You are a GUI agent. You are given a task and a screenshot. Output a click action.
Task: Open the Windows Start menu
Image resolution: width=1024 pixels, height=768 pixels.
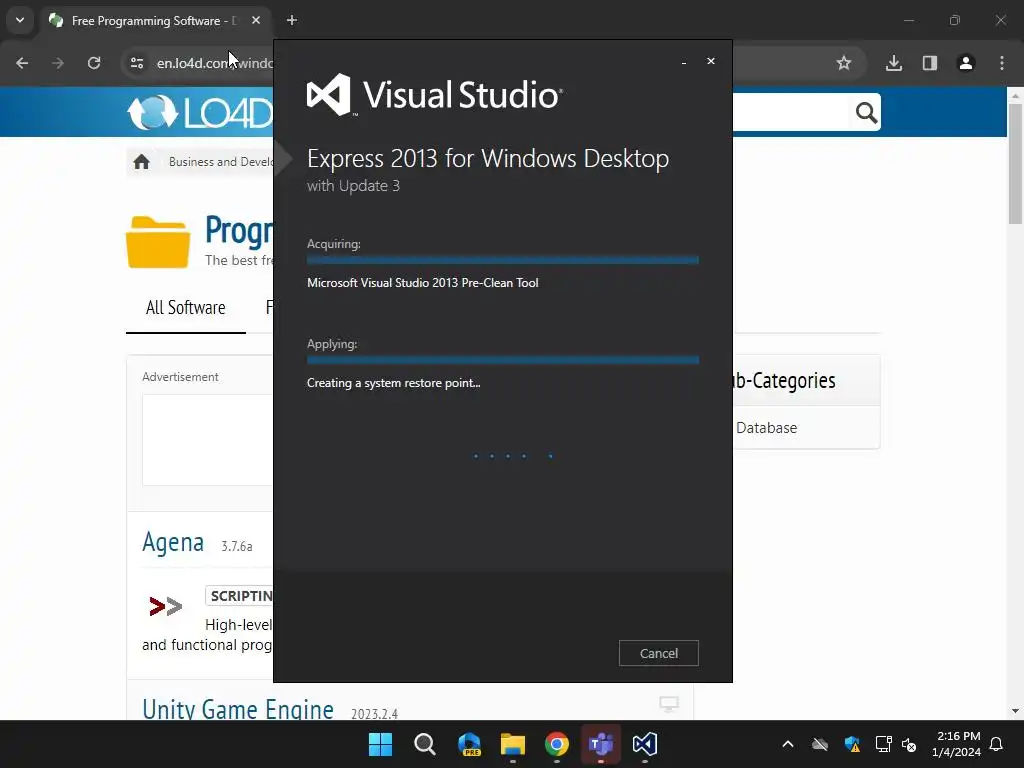[x=380, y=744]
